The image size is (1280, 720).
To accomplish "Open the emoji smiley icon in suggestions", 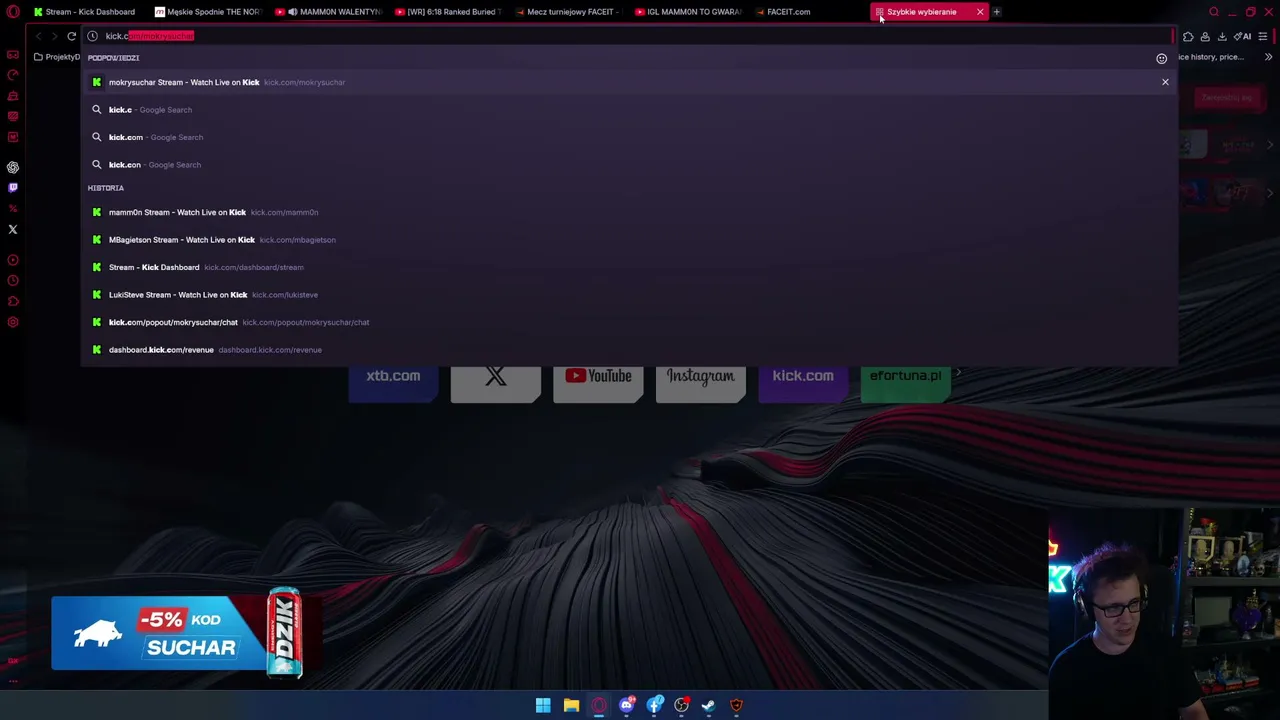I will 1161,58.
